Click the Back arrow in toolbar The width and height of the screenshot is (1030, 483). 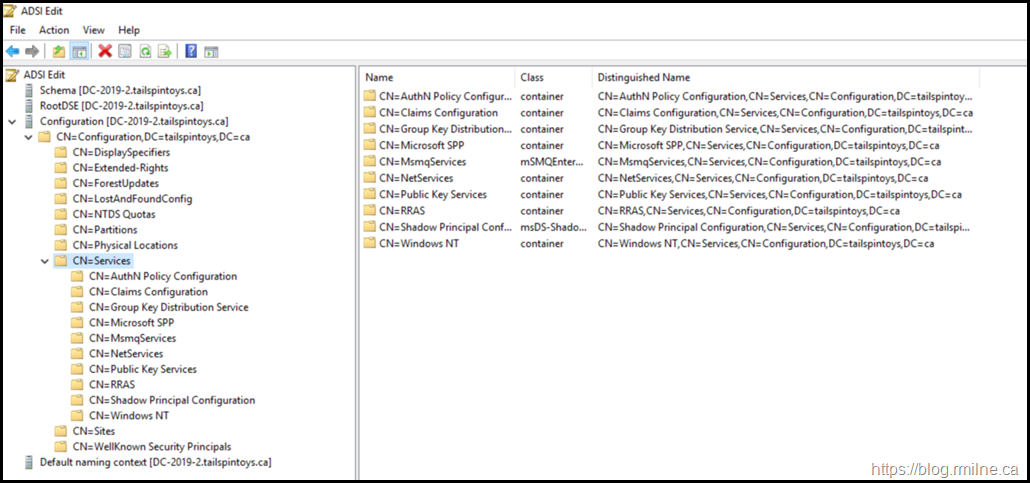[12, 51]
